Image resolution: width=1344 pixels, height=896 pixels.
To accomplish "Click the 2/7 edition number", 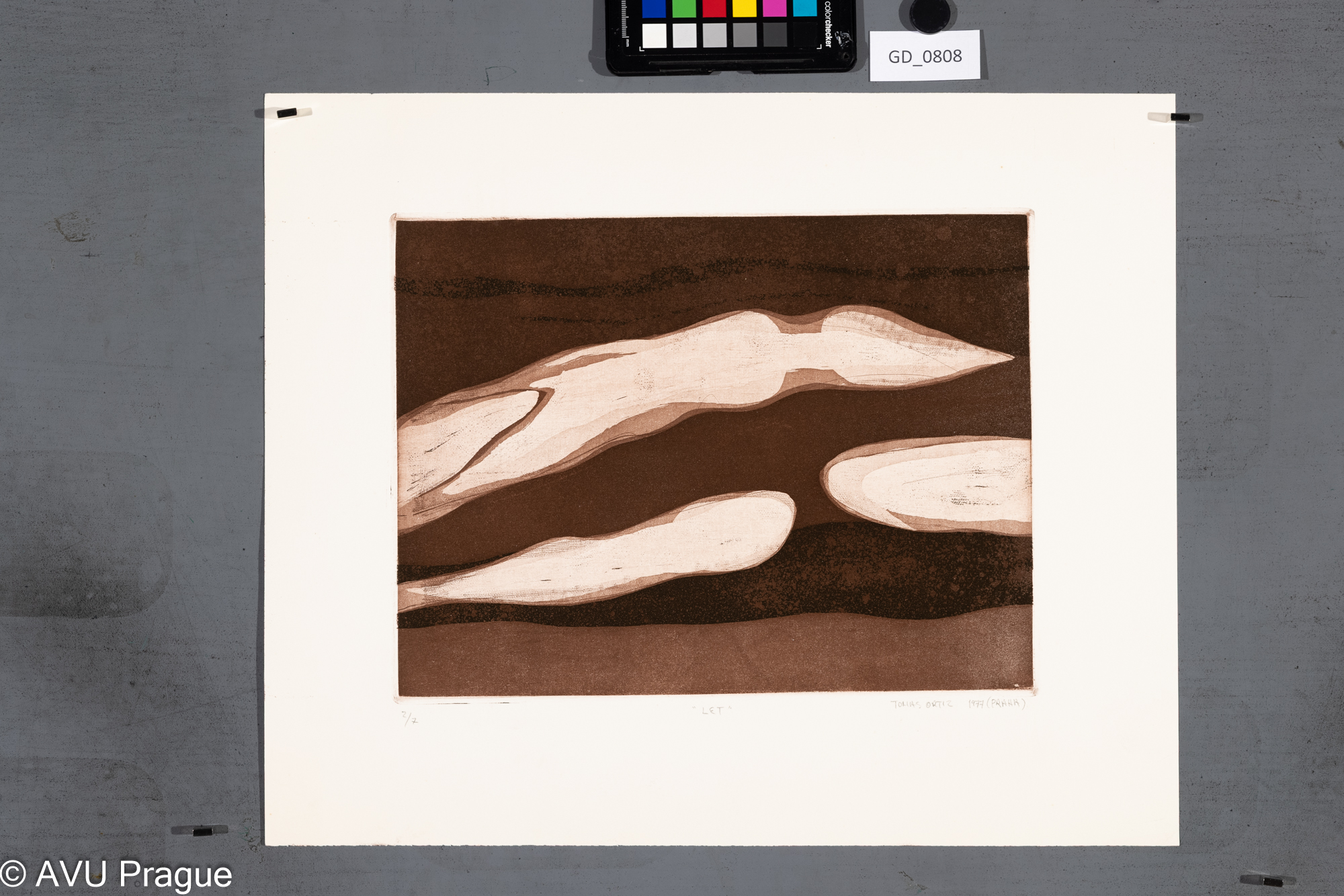I will [x=410, y=718].
